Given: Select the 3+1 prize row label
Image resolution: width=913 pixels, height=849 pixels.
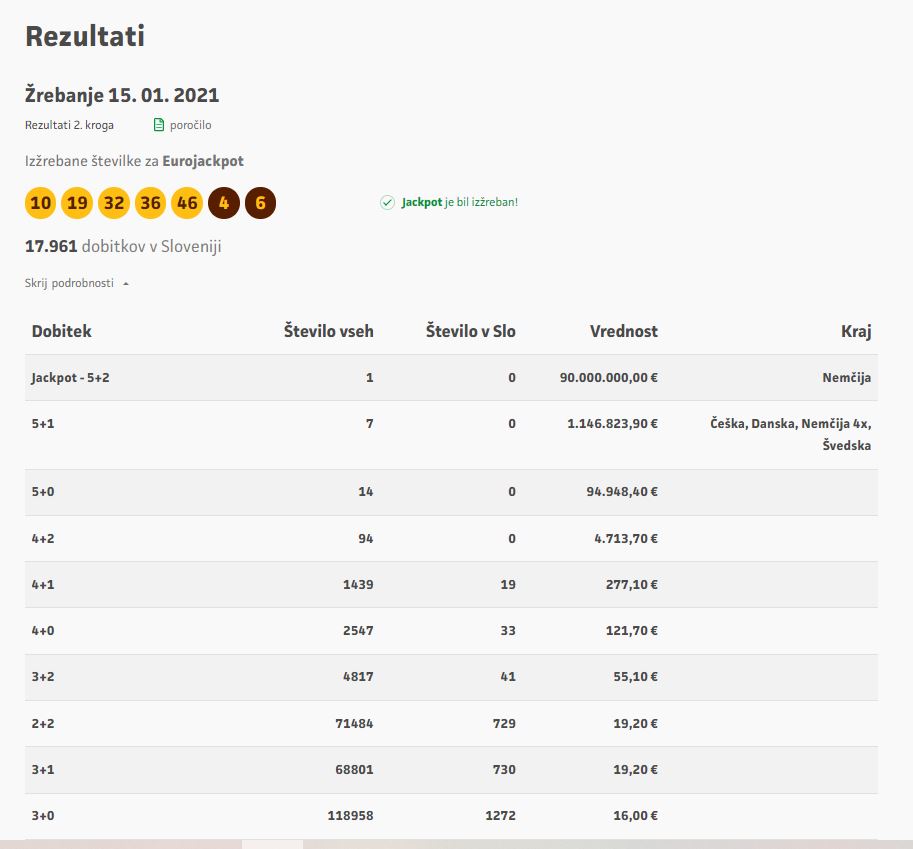Looking at the screenshot, I should click(x=43, y=769).
